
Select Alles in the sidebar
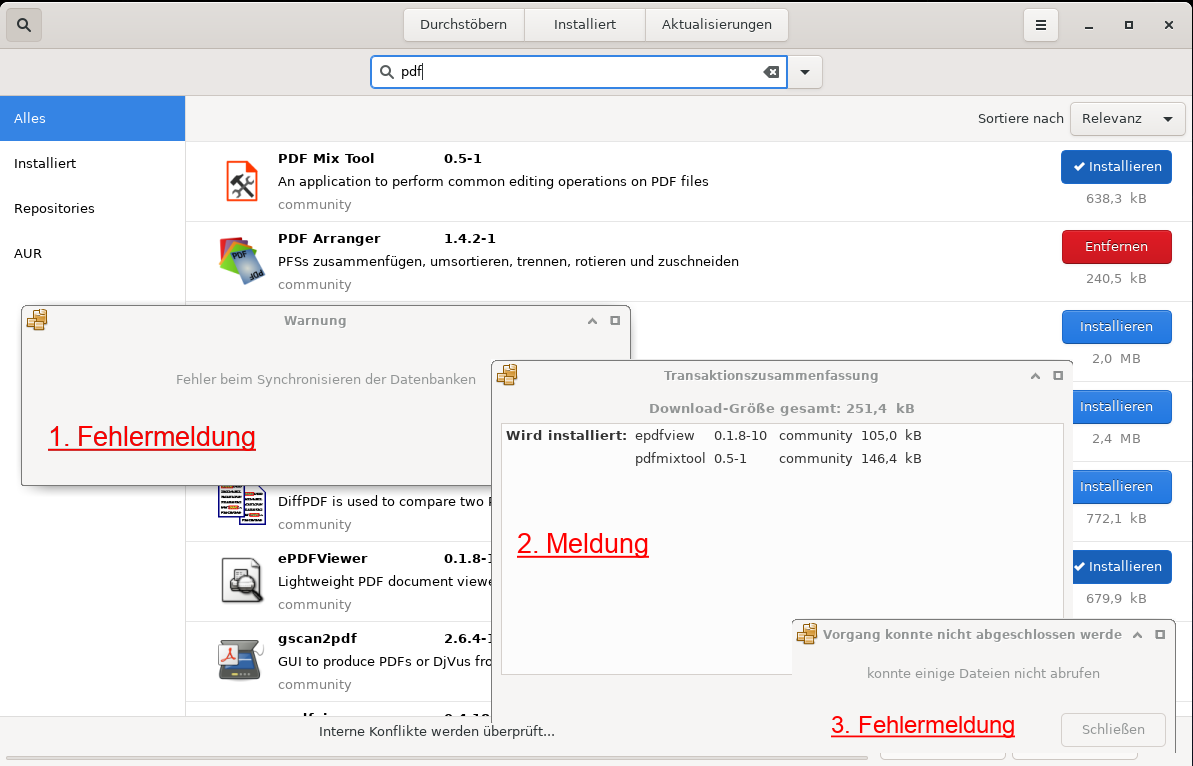coord(92,118)
